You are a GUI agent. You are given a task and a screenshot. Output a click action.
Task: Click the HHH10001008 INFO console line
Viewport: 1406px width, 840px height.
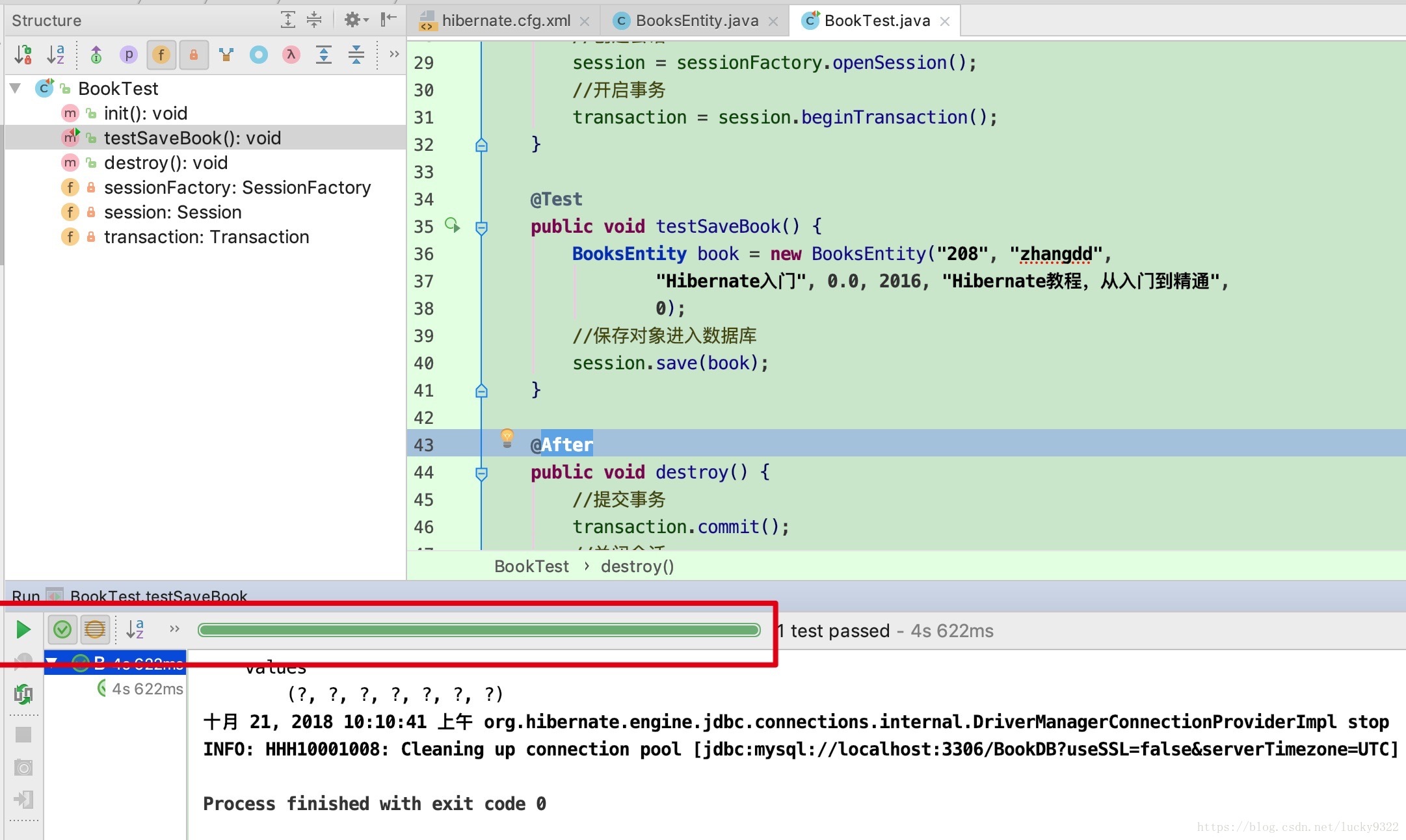(801, 749)
